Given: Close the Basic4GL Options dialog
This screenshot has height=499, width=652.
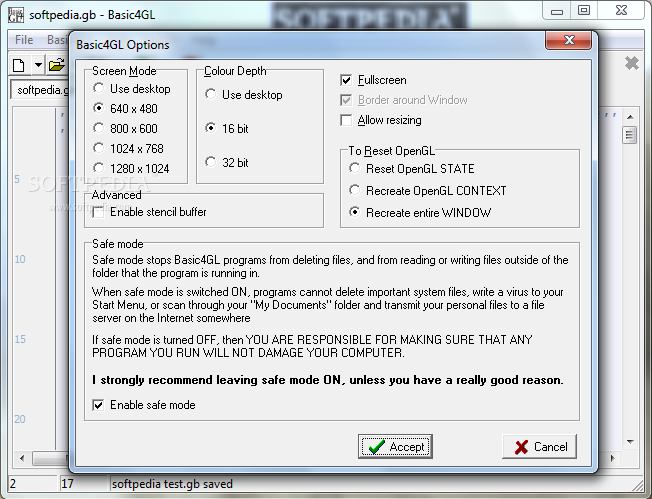Looking at the screenshot, I should 568,40.
